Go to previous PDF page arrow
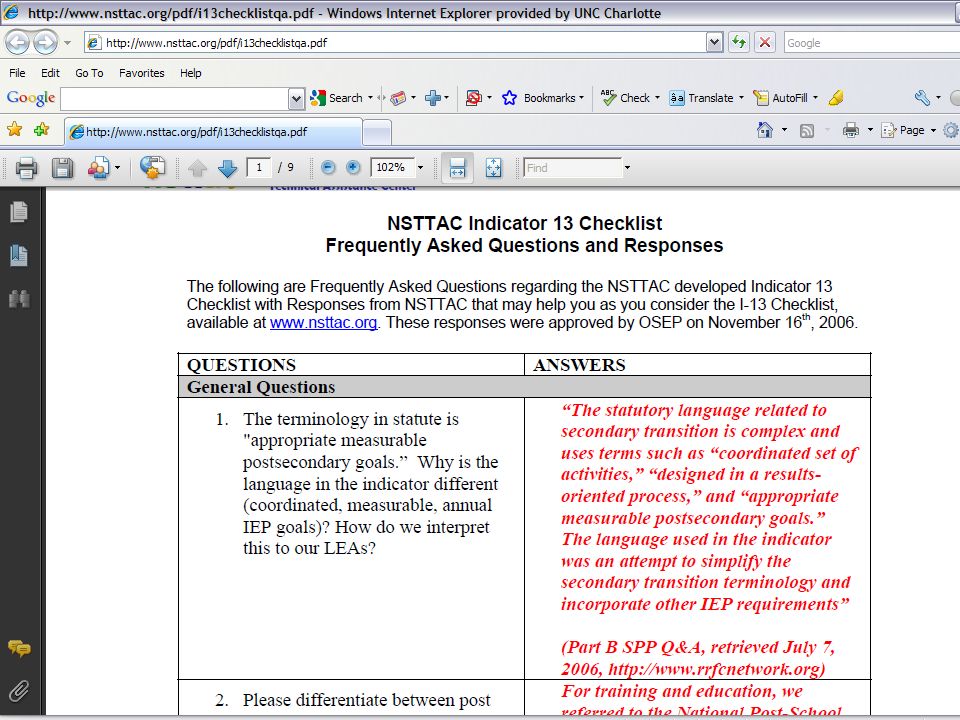960x720 pixels. pyautogui.click(x=197, y=168)
